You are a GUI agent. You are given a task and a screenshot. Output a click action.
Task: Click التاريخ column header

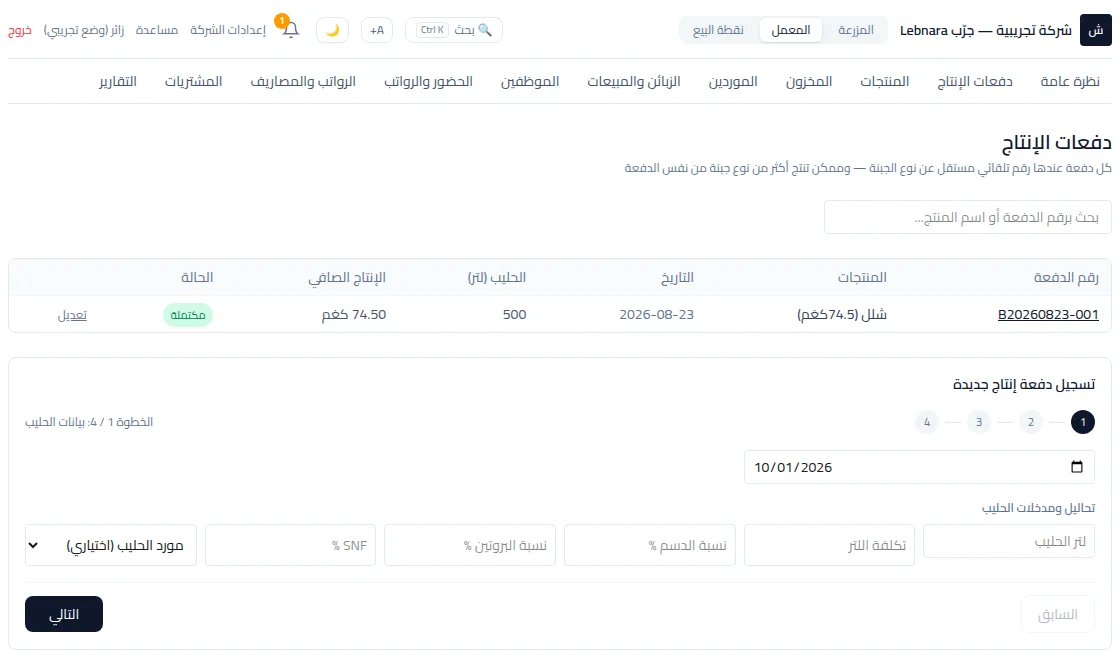pyautogui.click(x=675, y=277)
